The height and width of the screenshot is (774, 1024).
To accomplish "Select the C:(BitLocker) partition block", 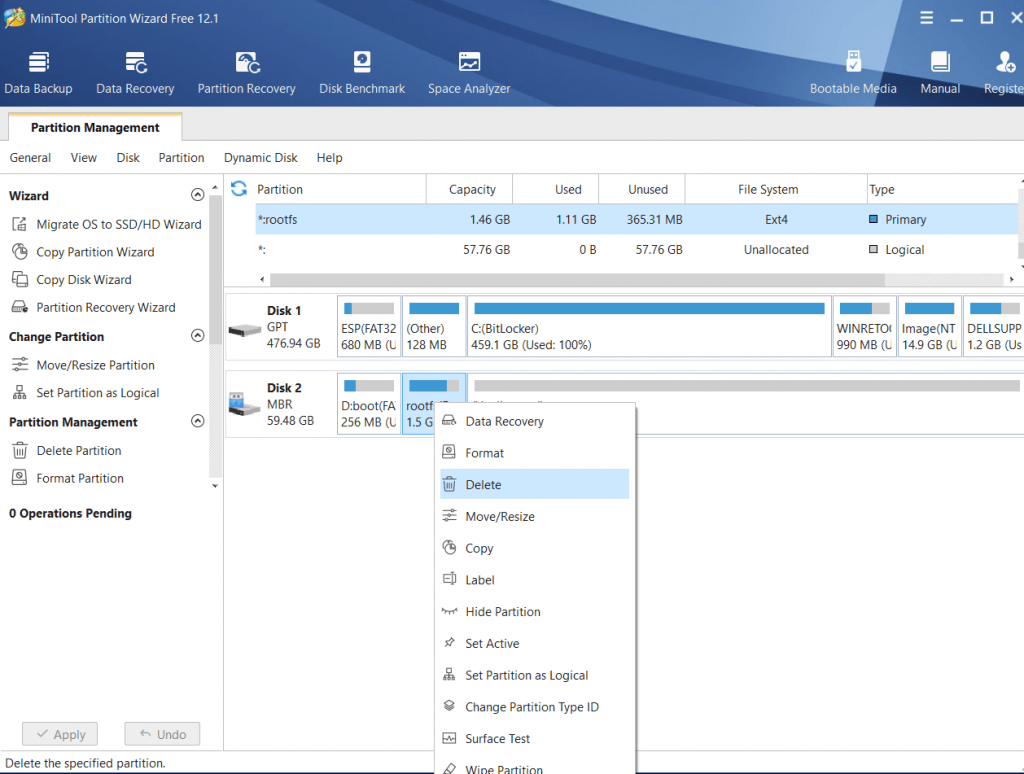I will point(649,326).
